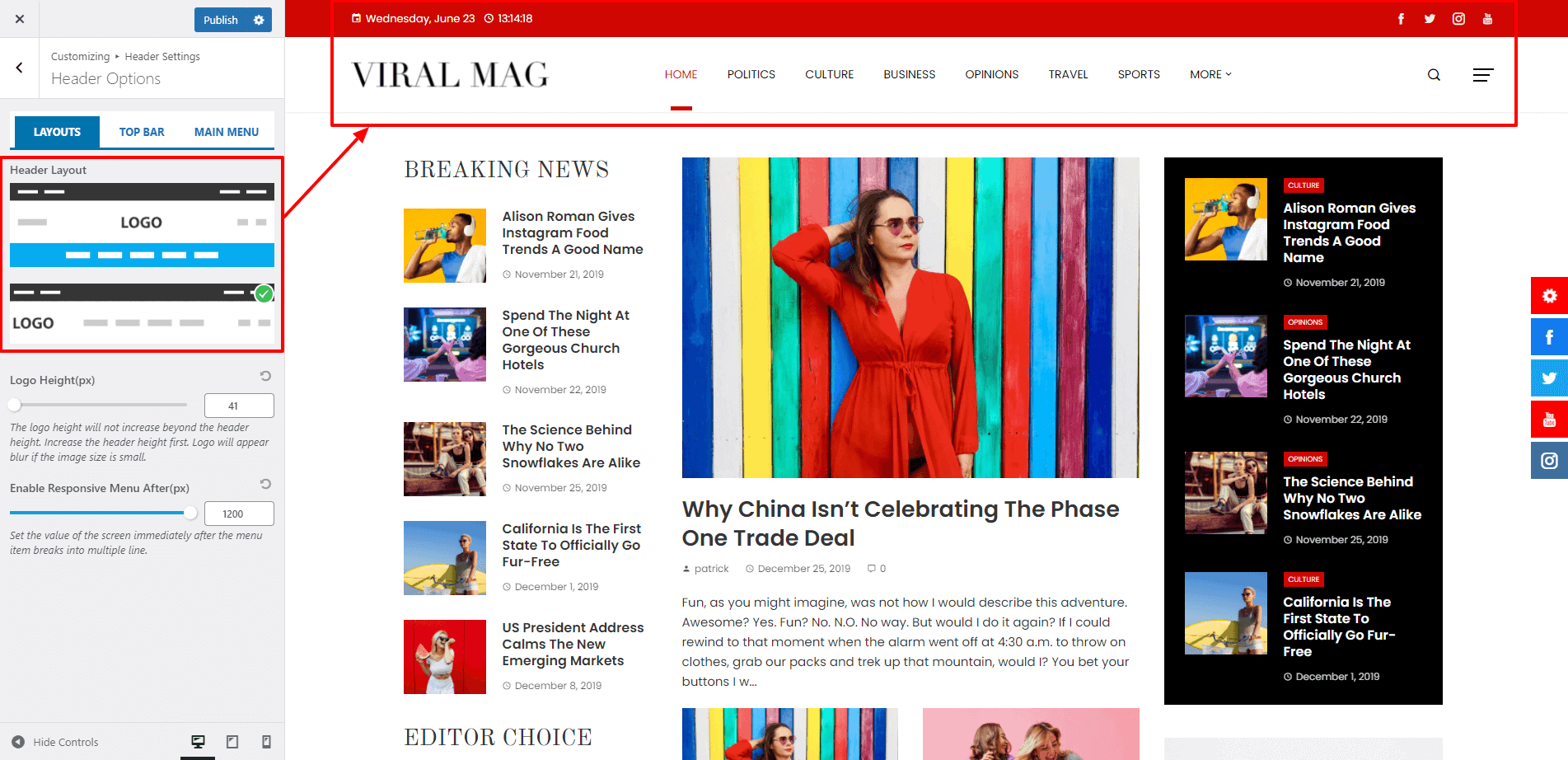Click the Enable Responsive Menu After slider handle

[190, 513]
